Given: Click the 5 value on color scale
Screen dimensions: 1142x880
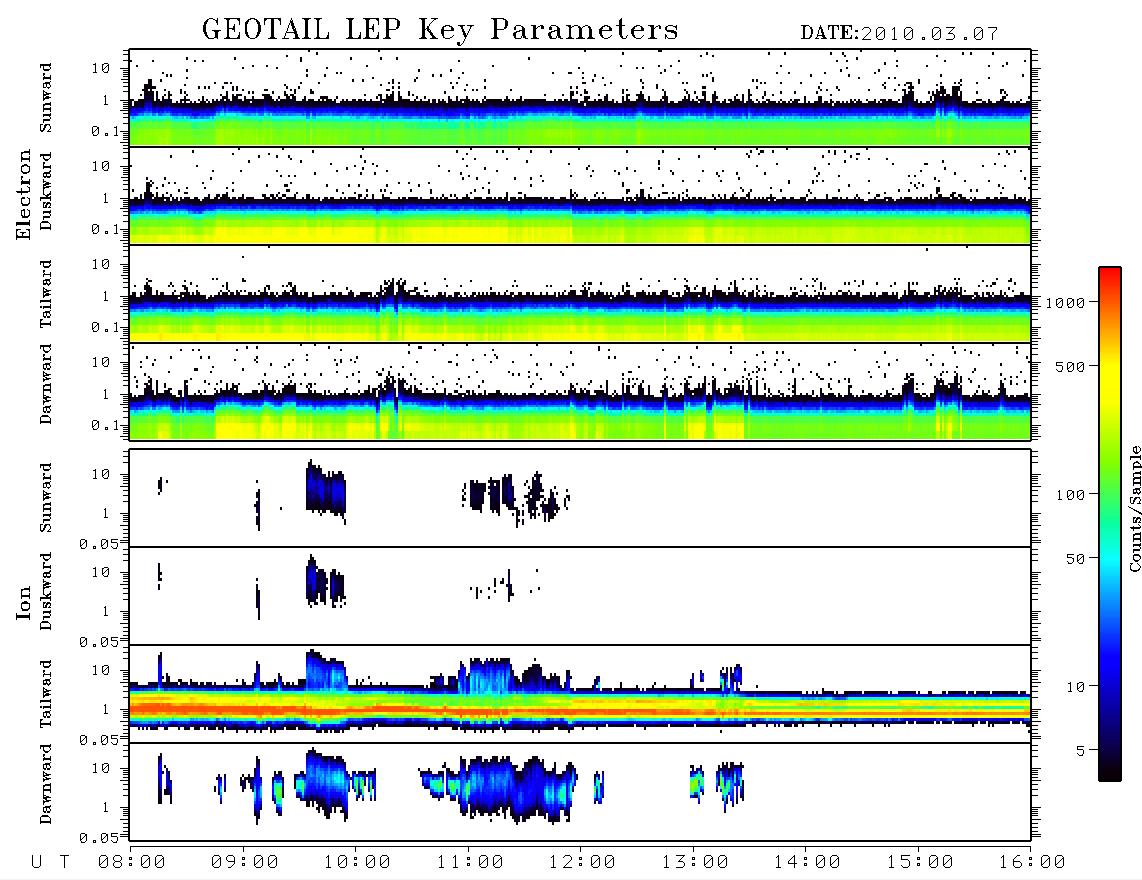Looking at the screenshot, I should [x=1080, y=751].
